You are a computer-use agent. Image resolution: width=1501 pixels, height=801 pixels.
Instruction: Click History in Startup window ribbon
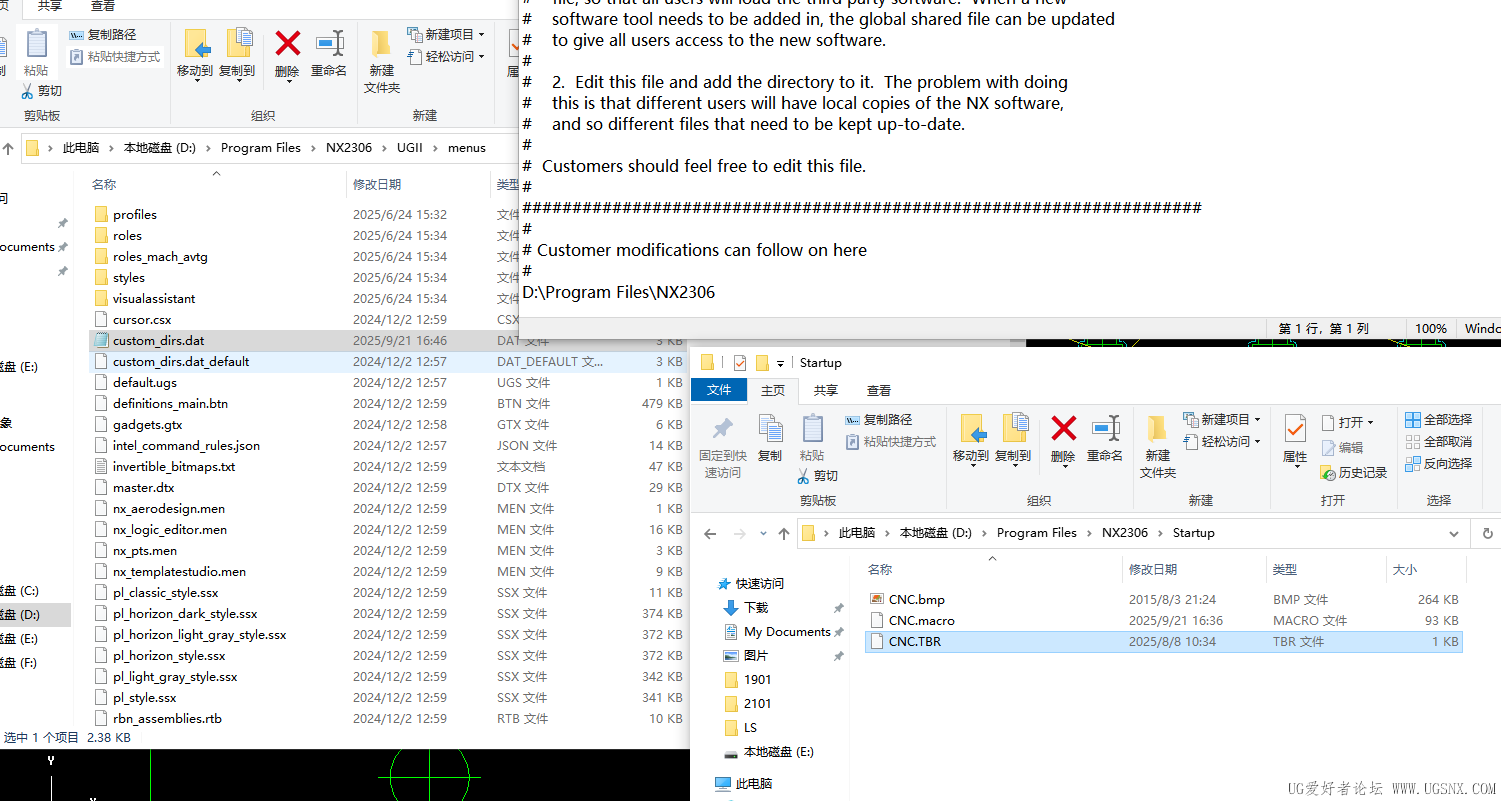(x=1354, y=473)
